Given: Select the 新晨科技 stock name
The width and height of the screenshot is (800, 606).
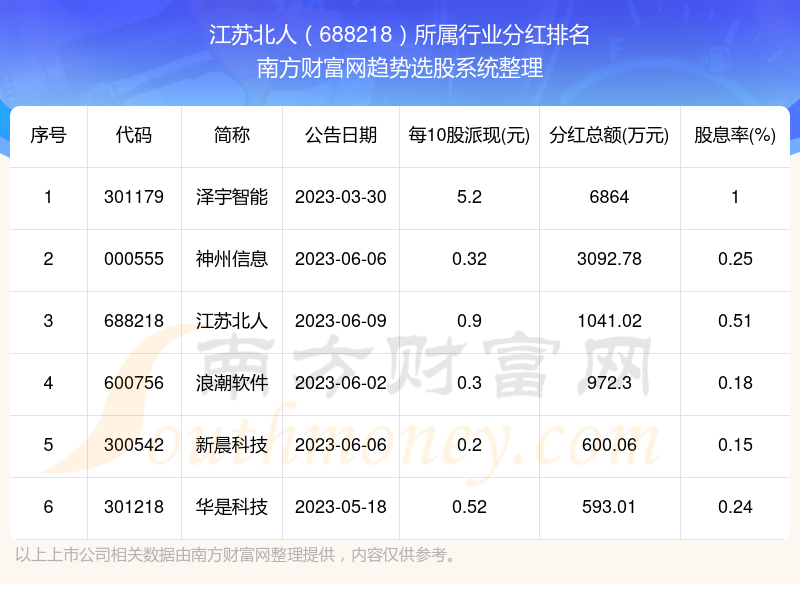Looking at the screenshot, I should 232,445.
